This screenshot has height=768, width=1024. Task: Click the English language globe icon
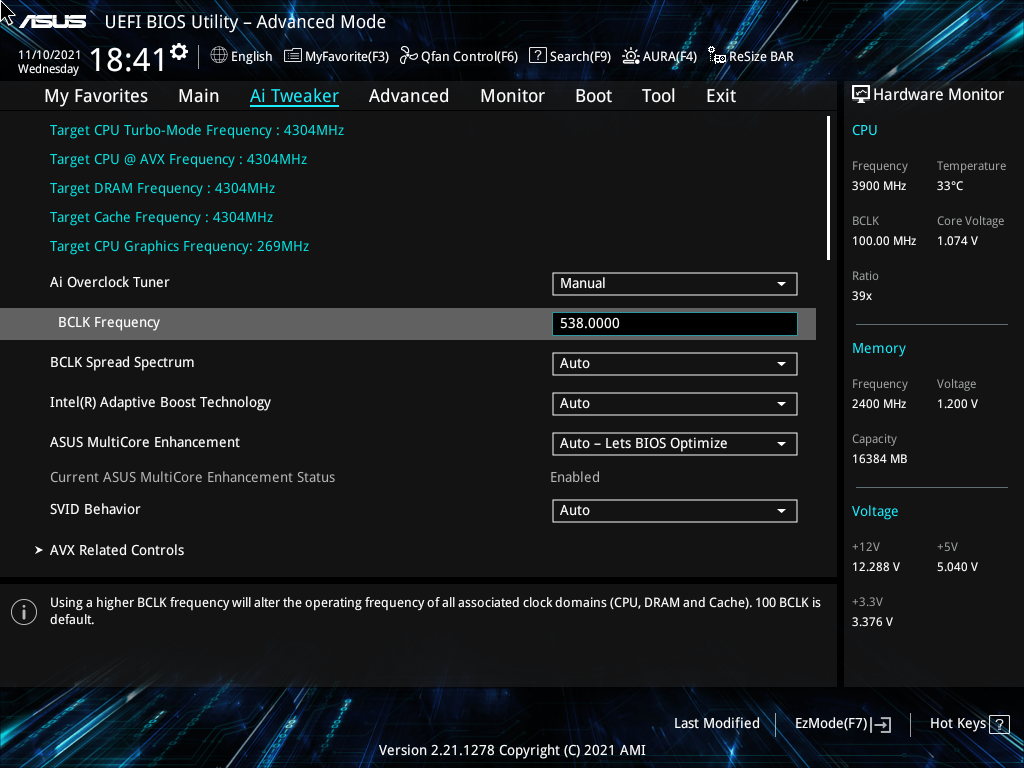click(x=219, y=56)
